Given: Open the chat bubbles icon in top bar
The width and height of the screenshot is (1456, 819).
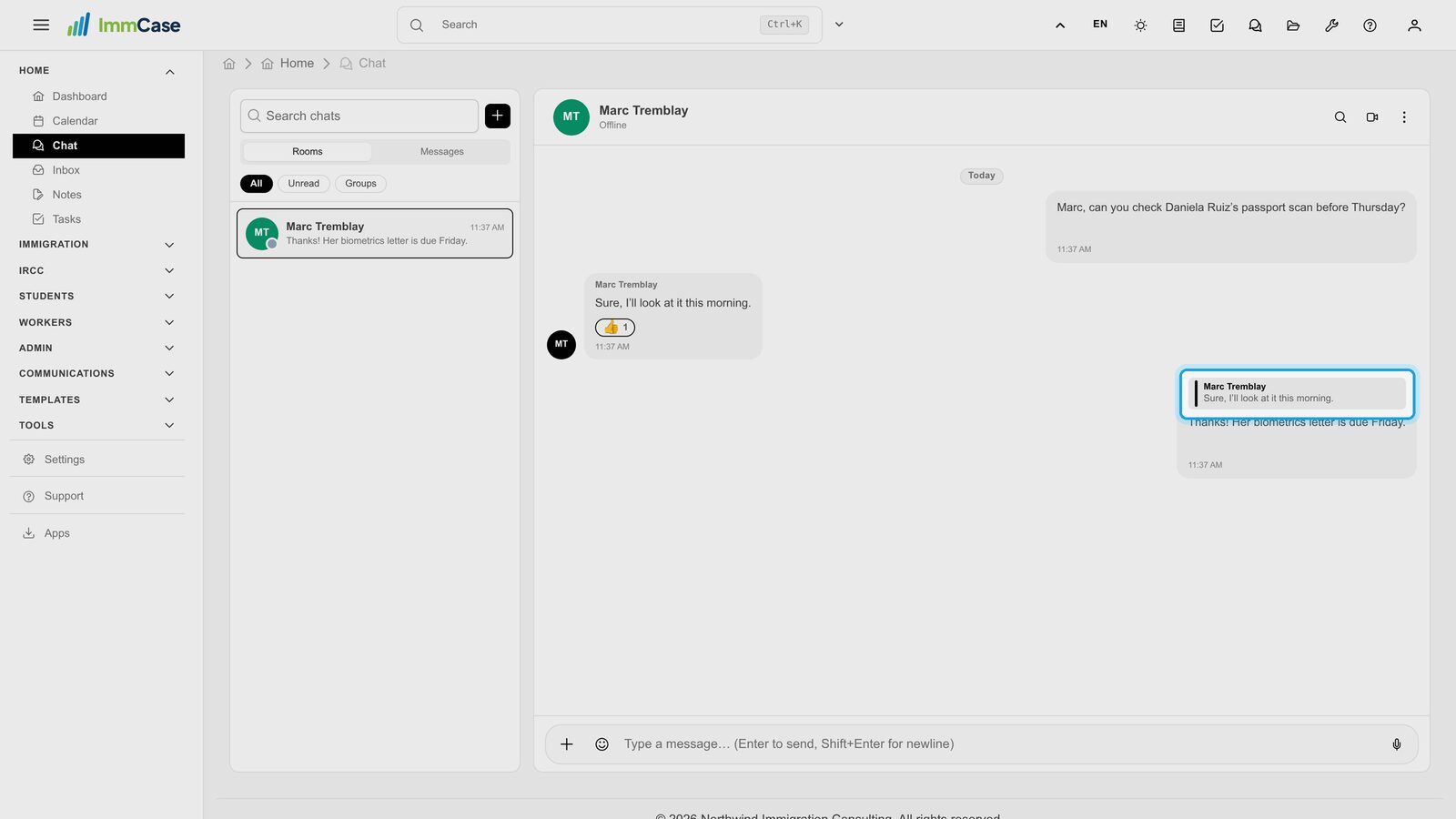Looking at the screenshot, I should click(1255, 25).
